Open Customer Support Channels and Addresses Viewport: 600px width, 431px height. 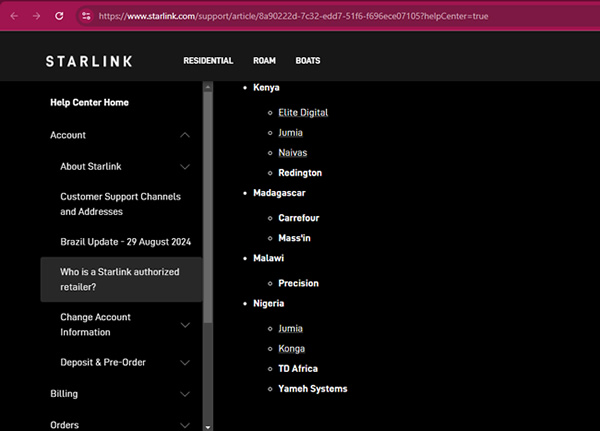121,204
